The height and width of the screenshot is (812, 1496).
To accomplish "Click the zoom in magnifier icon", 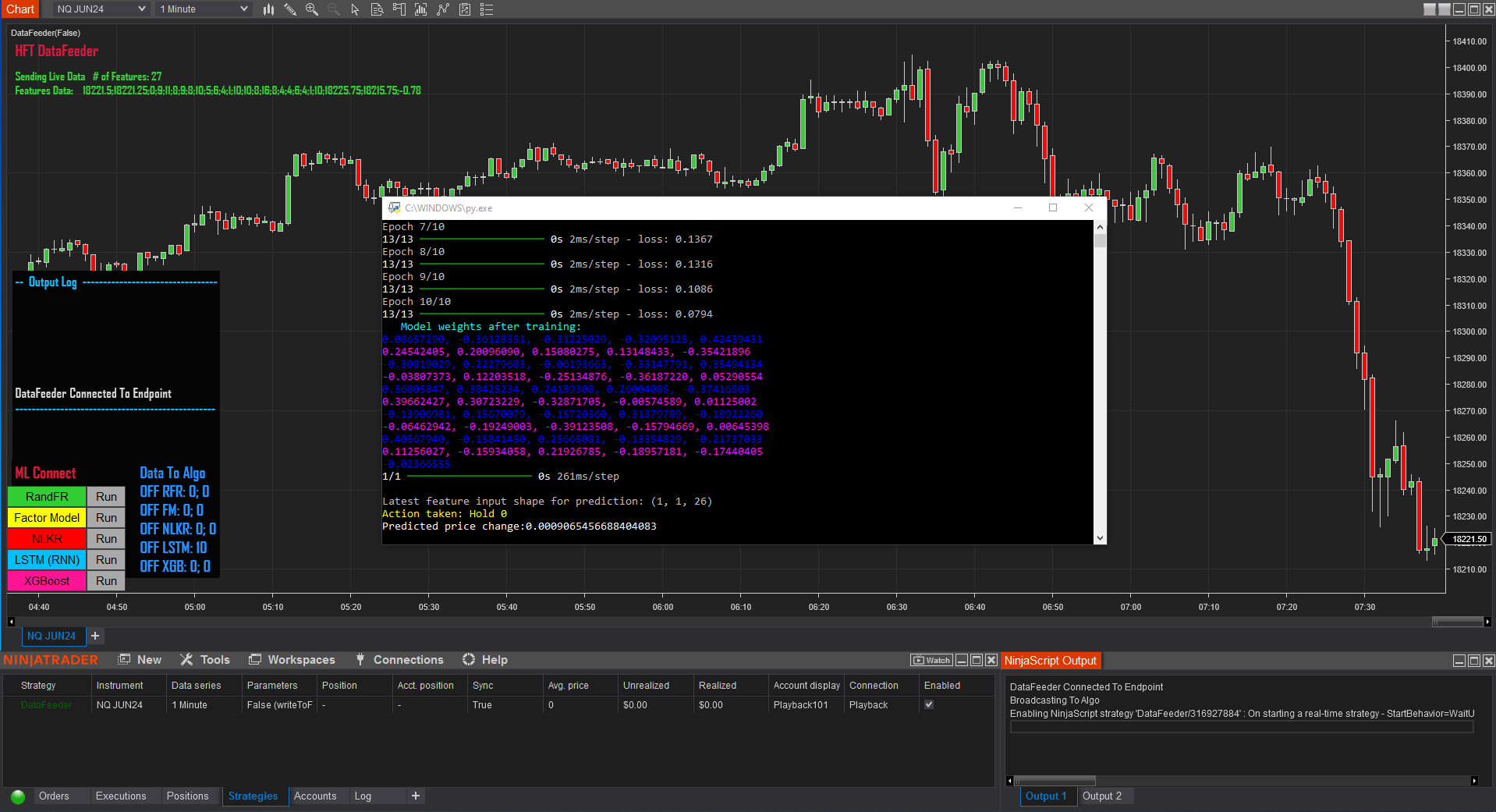I will pos(312,9).
